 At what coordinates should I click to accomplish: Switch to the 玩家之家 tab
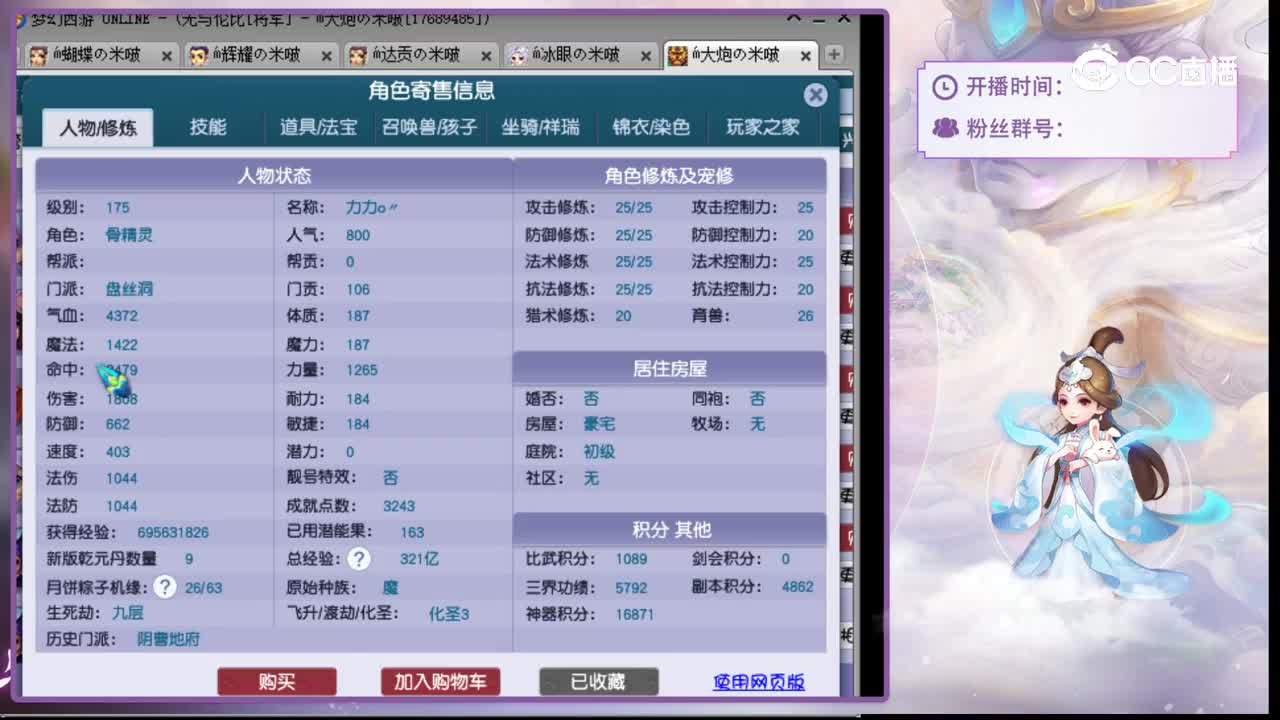coord(763,127)
